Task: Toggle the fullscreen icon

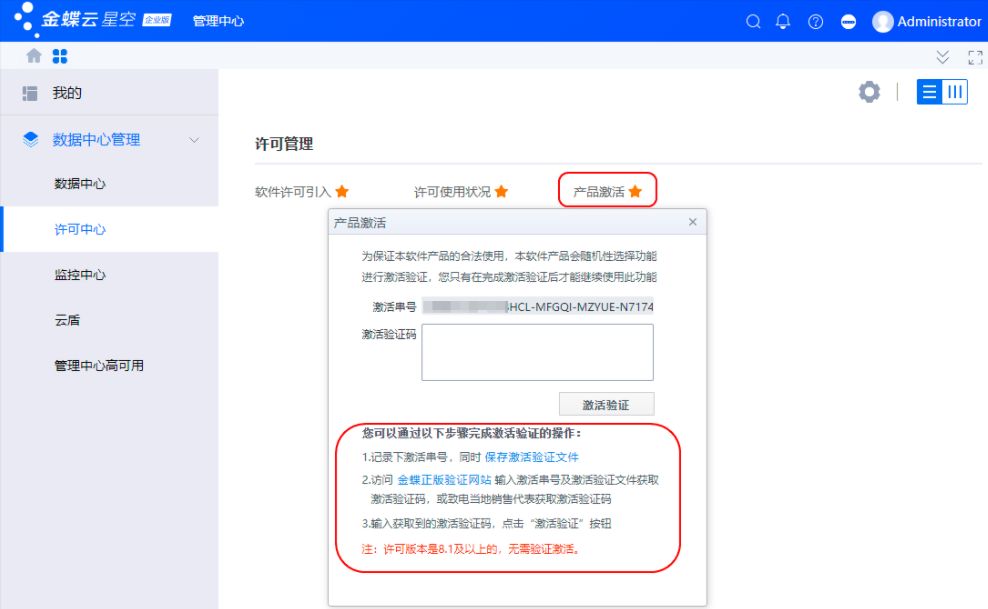Action: click(975, 57)
